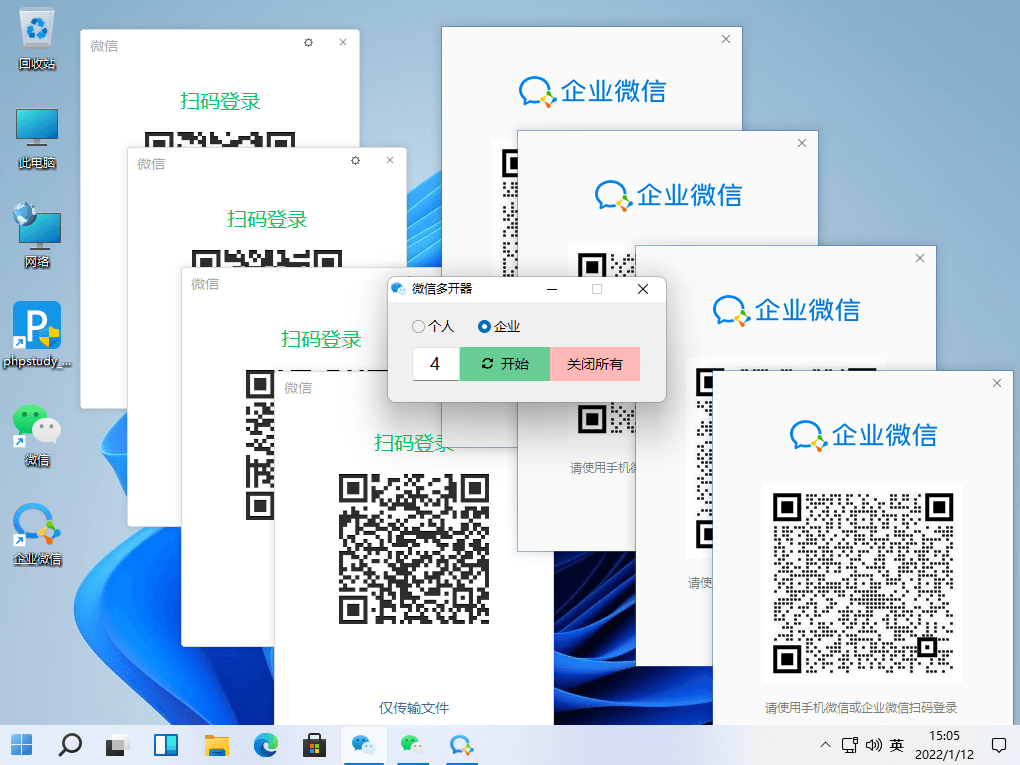The image size is (1020, 765).
Task: Click the 企业微信 icon on the taskbar
Action: [x=461, y=745]
